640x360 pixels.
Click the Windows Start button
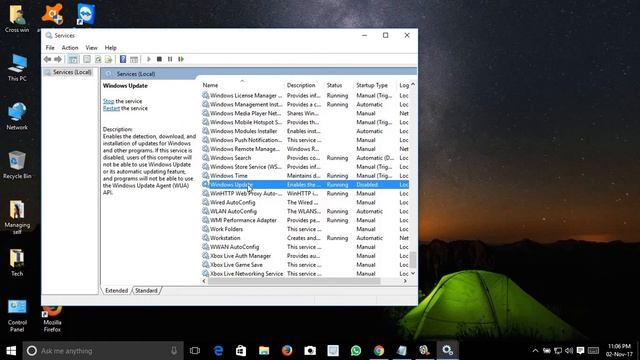(x=11, y=351)
